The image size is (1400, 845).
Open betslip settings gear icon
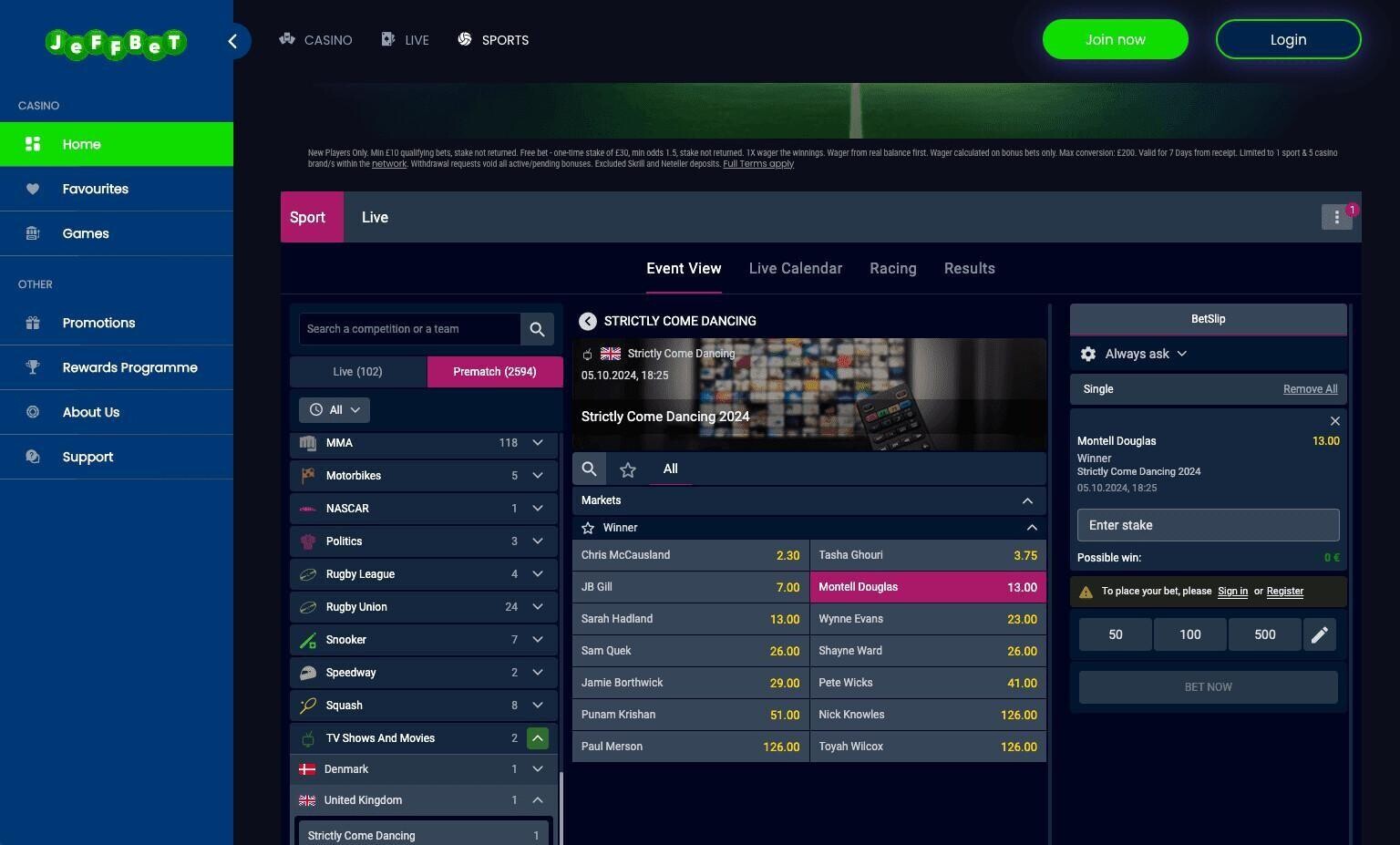pos(1088,354)
